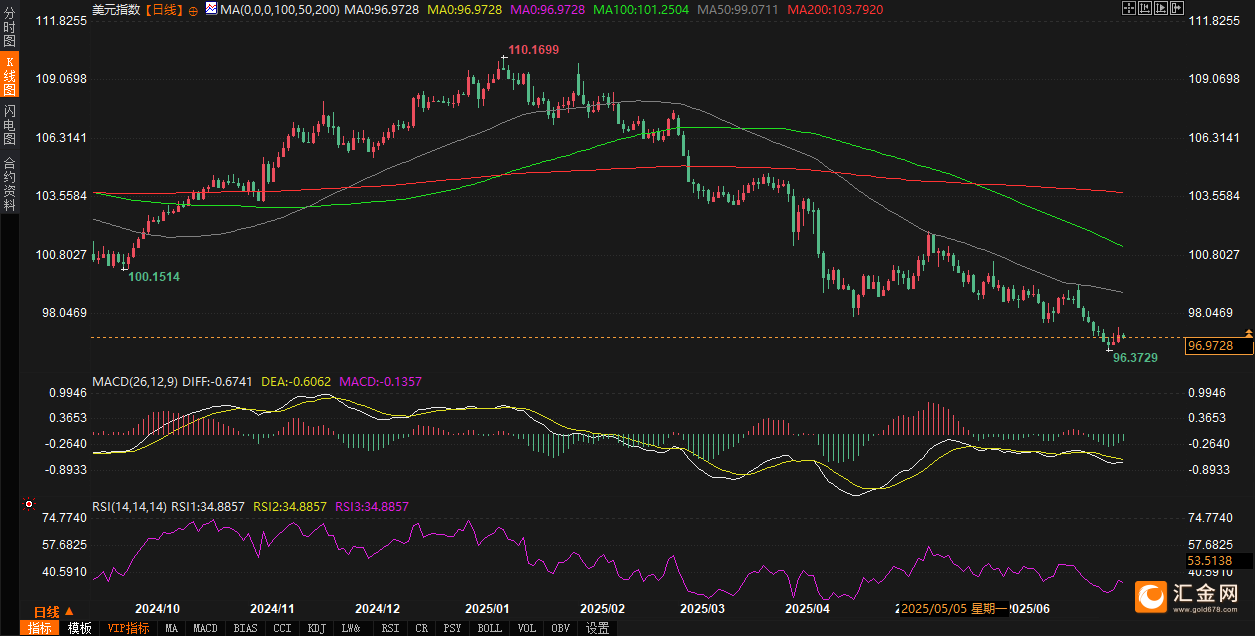
Task: Click the 100.1514 low price label
Action: coord(155,275)
